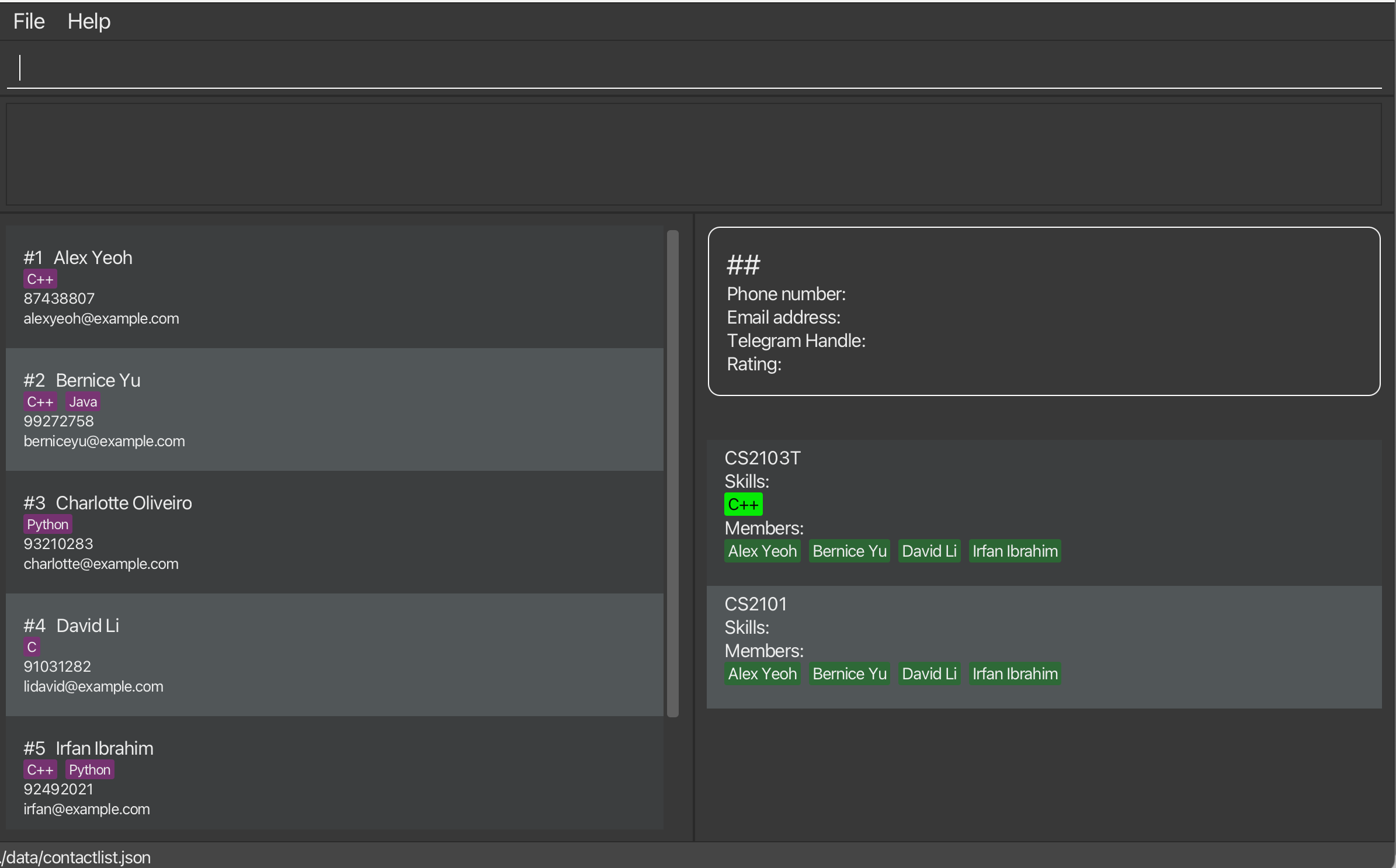Image resolution: width=1396 pixels, height=868 pixels.
Task: Open the File menu
Action: pyautogui.click(x=29, y=22)
